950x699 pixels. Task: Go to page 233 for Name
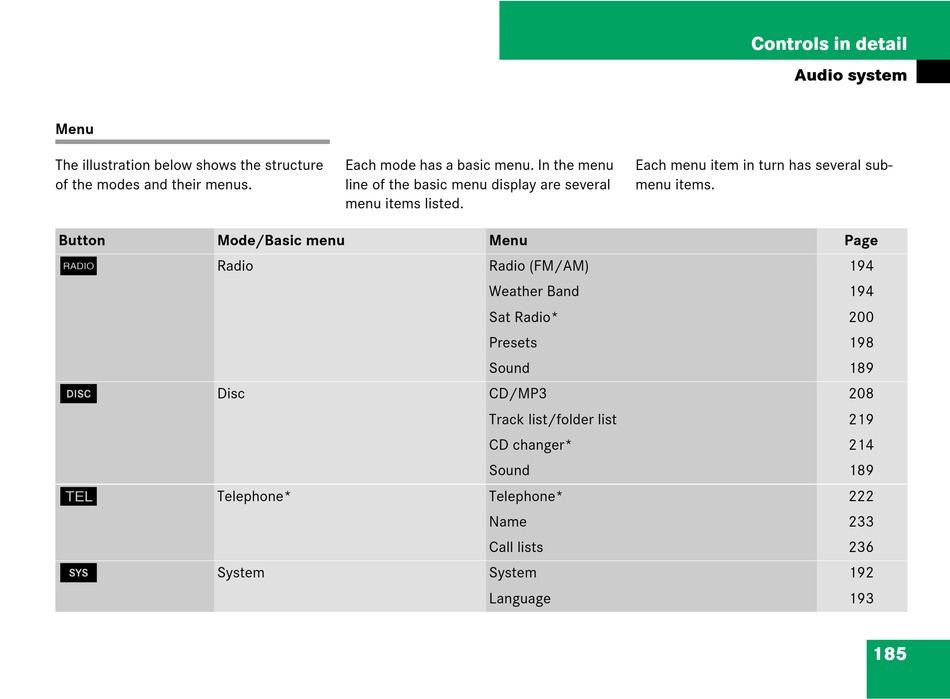pyautogui.click(x=860, y=522)
